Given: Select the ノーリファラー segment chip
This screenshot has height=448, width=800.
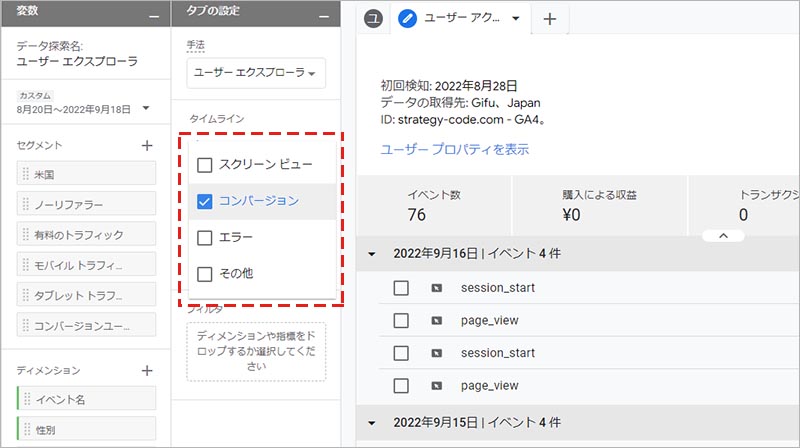Looking at the screenshot, I should click(x=86, y=204).
